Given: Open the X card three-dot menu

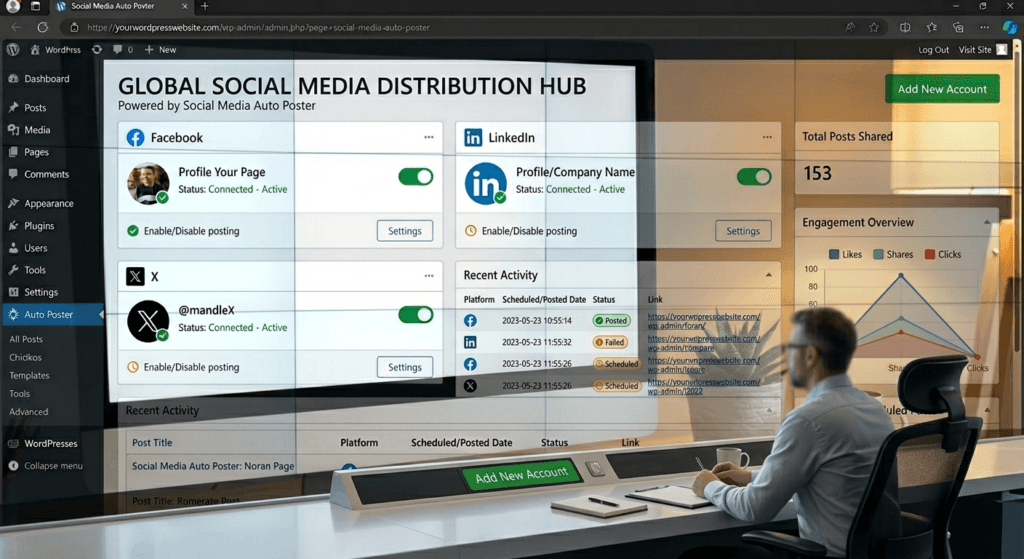Looking at the screenshot, I should coord(428,276).
